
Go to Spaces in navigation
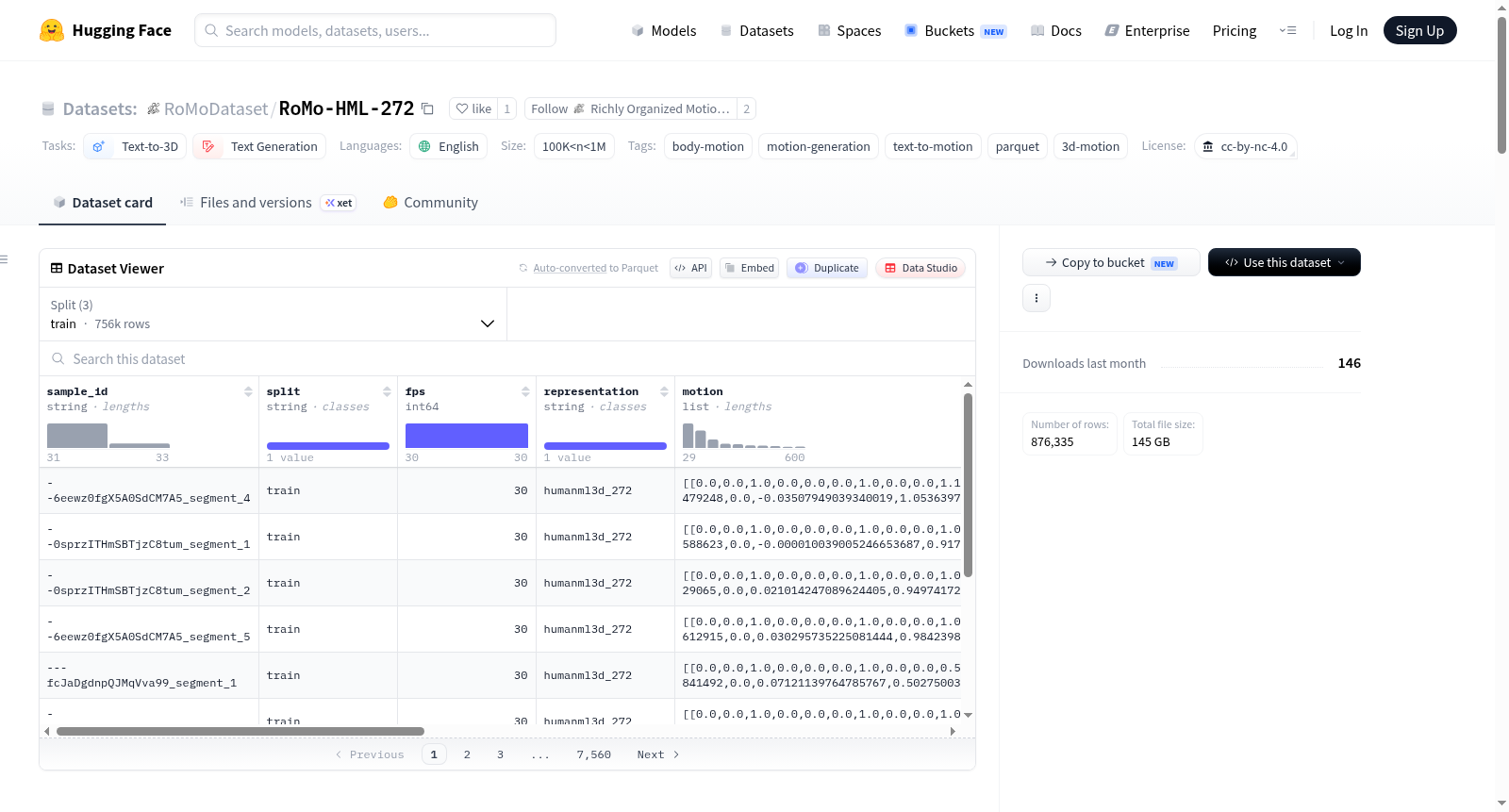[849, 30]
